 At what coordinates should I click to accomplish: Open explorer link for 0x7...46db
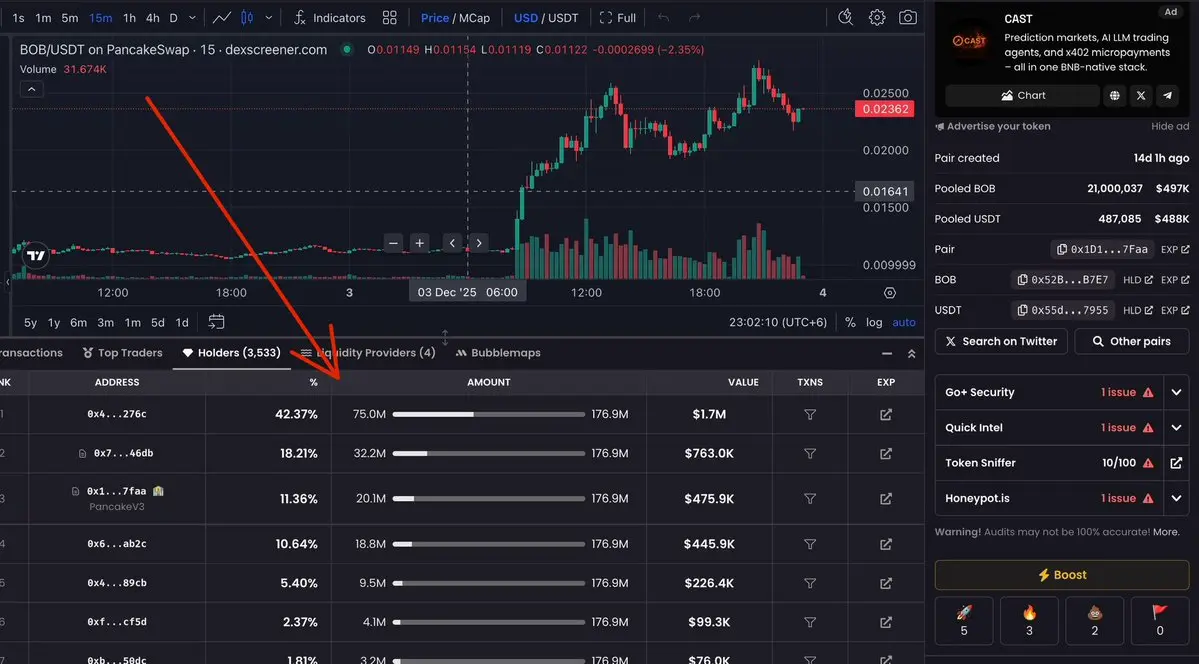click(x=885, y=454)
